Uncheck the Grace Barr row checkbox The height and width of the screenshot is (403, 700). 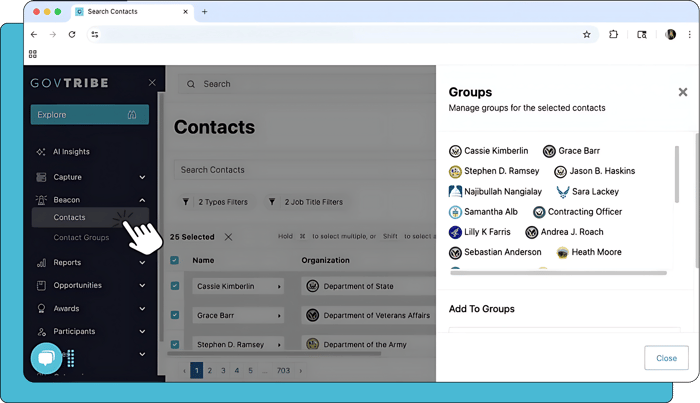[x=175, y=314]
